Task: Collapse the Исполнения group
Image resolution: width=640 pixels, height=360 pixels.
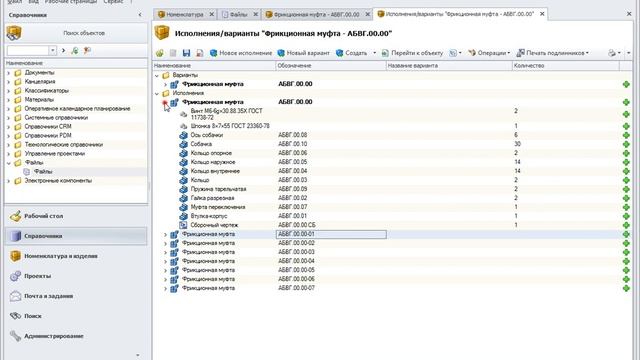Action: pyautogui.click(x=157, y=93)
